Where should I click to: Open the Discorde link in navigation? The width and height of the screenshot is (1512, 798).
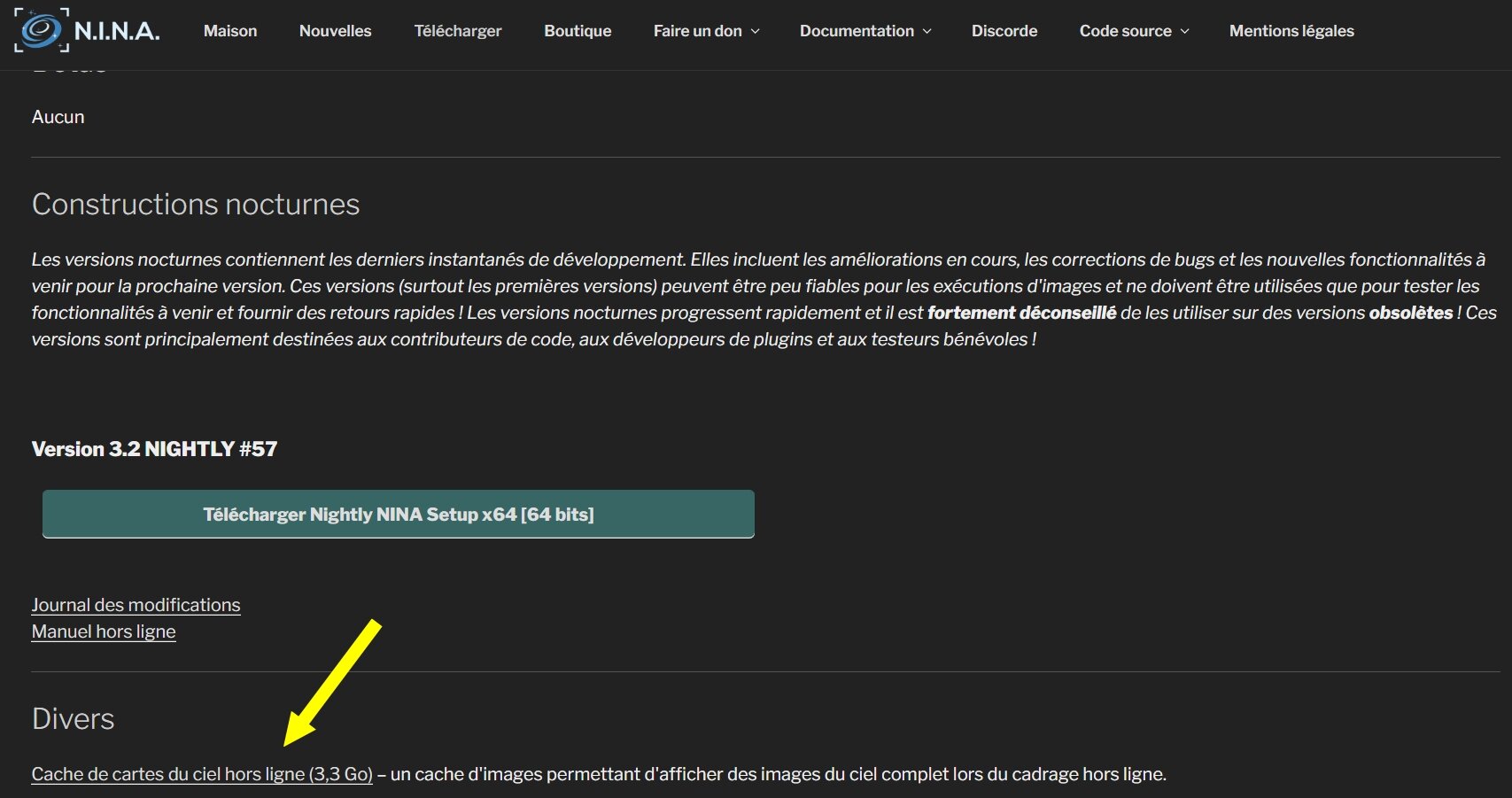point(1004,31)
